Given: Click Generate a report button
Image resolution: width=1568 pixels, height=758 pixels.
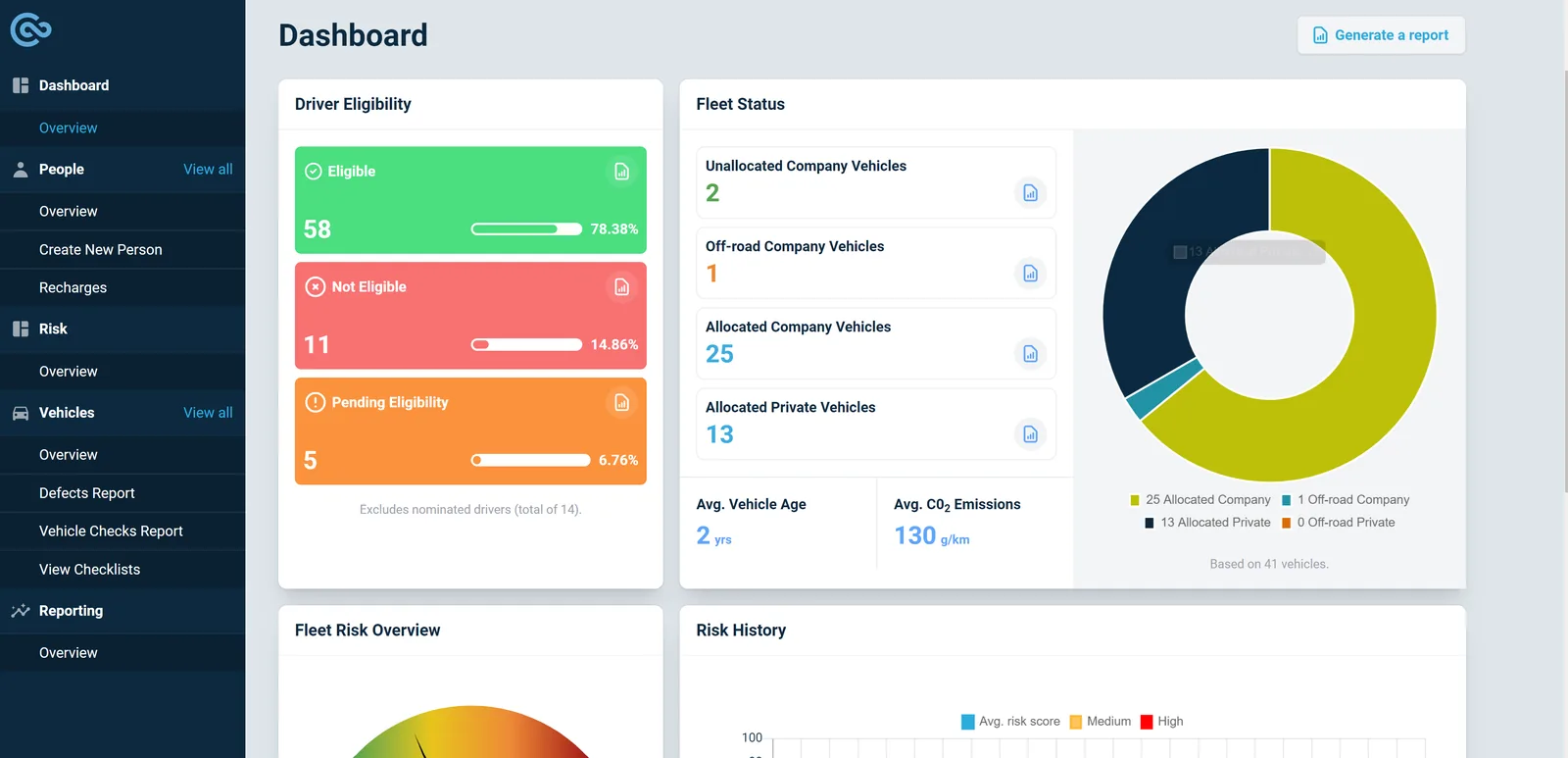Looking at the screenshot, I should coord(1381,35).
